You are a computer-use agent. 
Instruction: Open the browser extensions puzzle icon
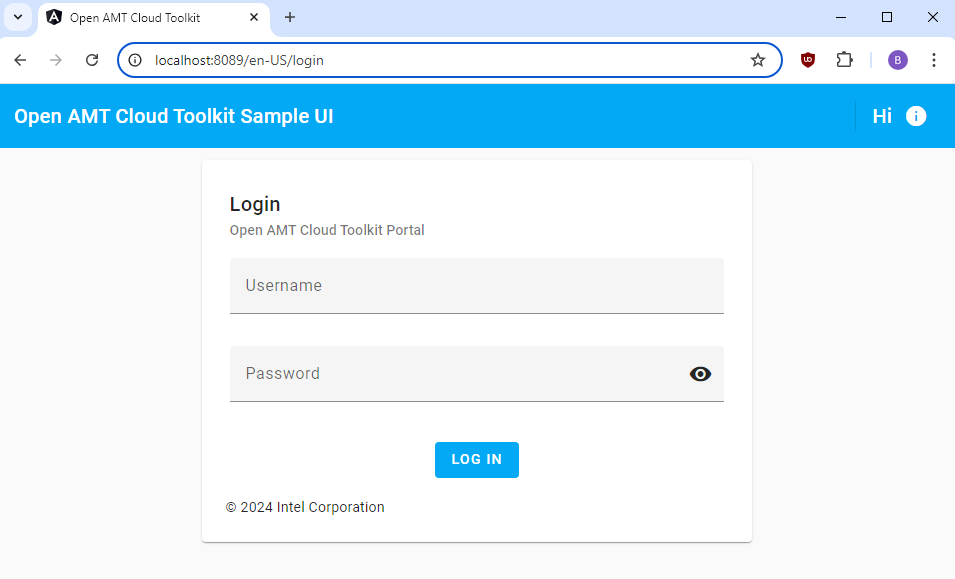click(x=844, y=60)
